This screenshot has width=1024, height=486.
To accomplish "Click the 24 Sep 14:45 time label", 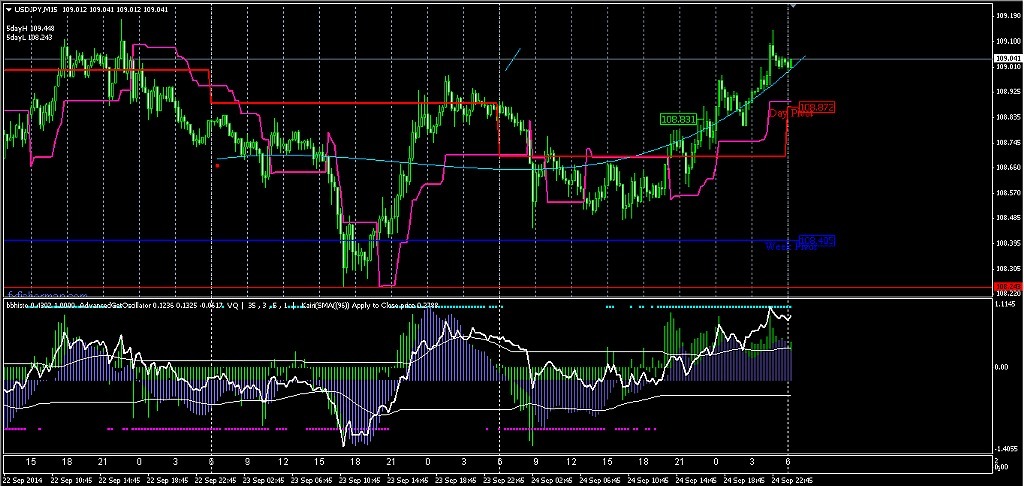I will point(698,479).
